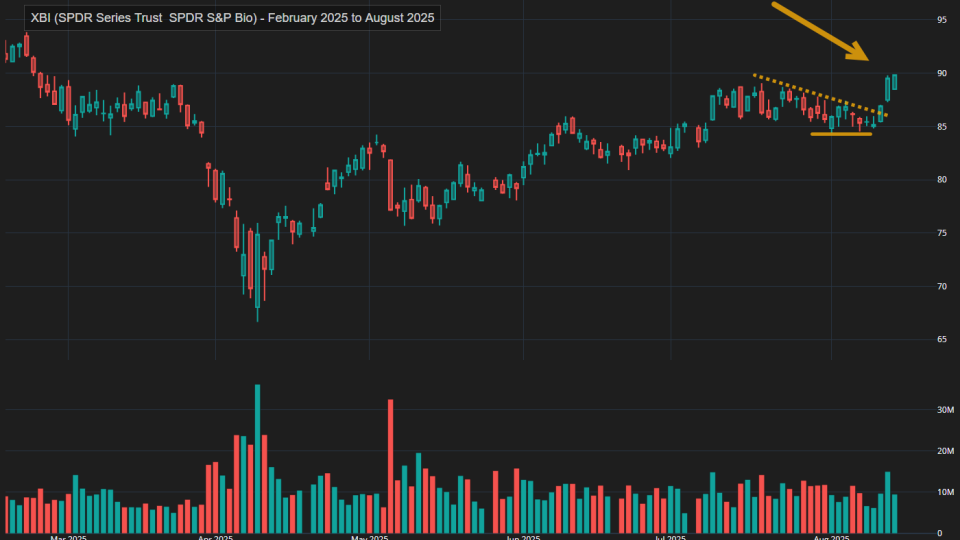The image size is (960, 540).
Task: Select the tall red volume bar in May
Action: click(391, 466)
